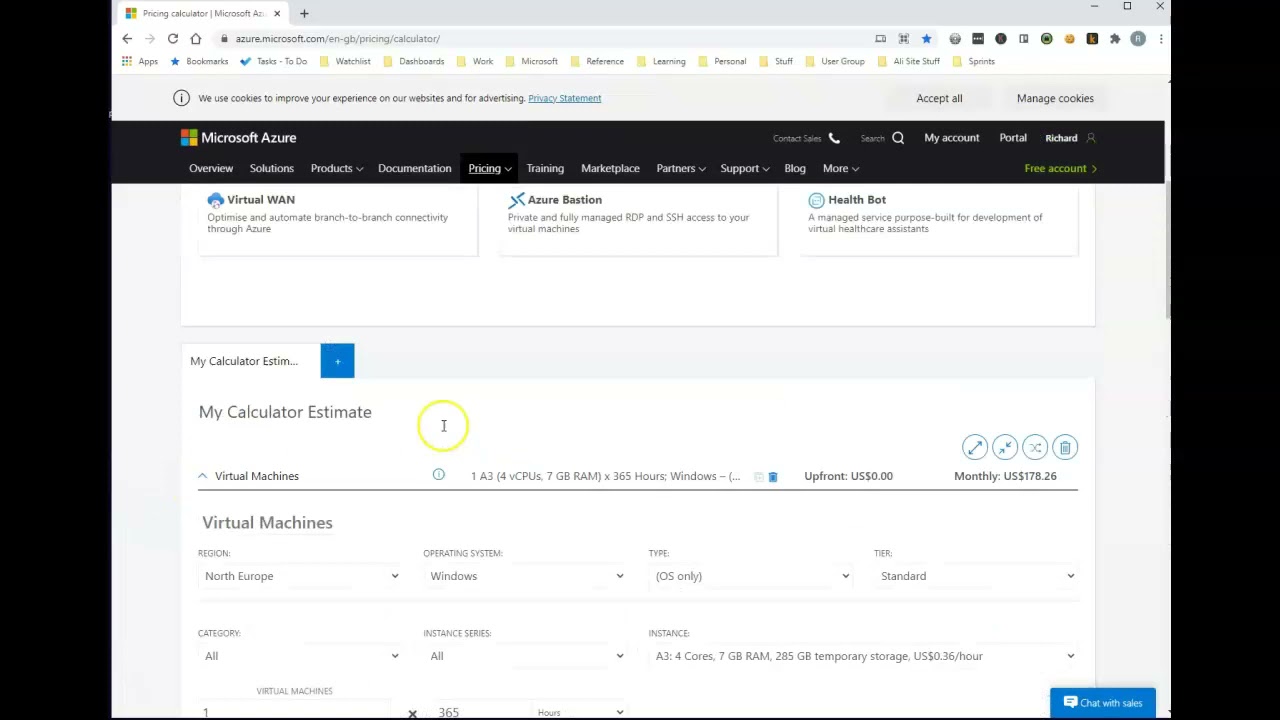Open the Documentation link
This screenshot has height=720, width=1280.
click(415, 168)
